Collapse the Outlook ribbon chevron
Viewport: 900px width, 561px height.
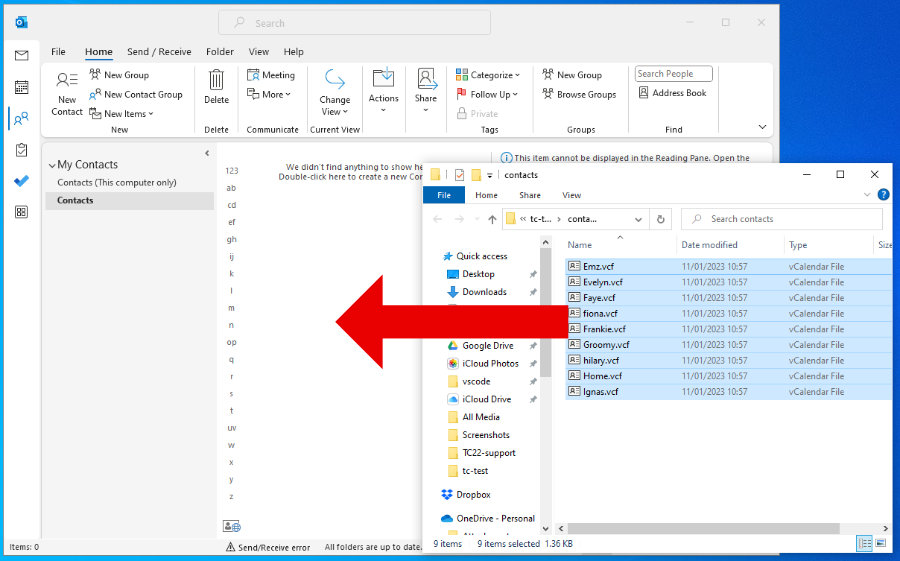coord(762,127)
